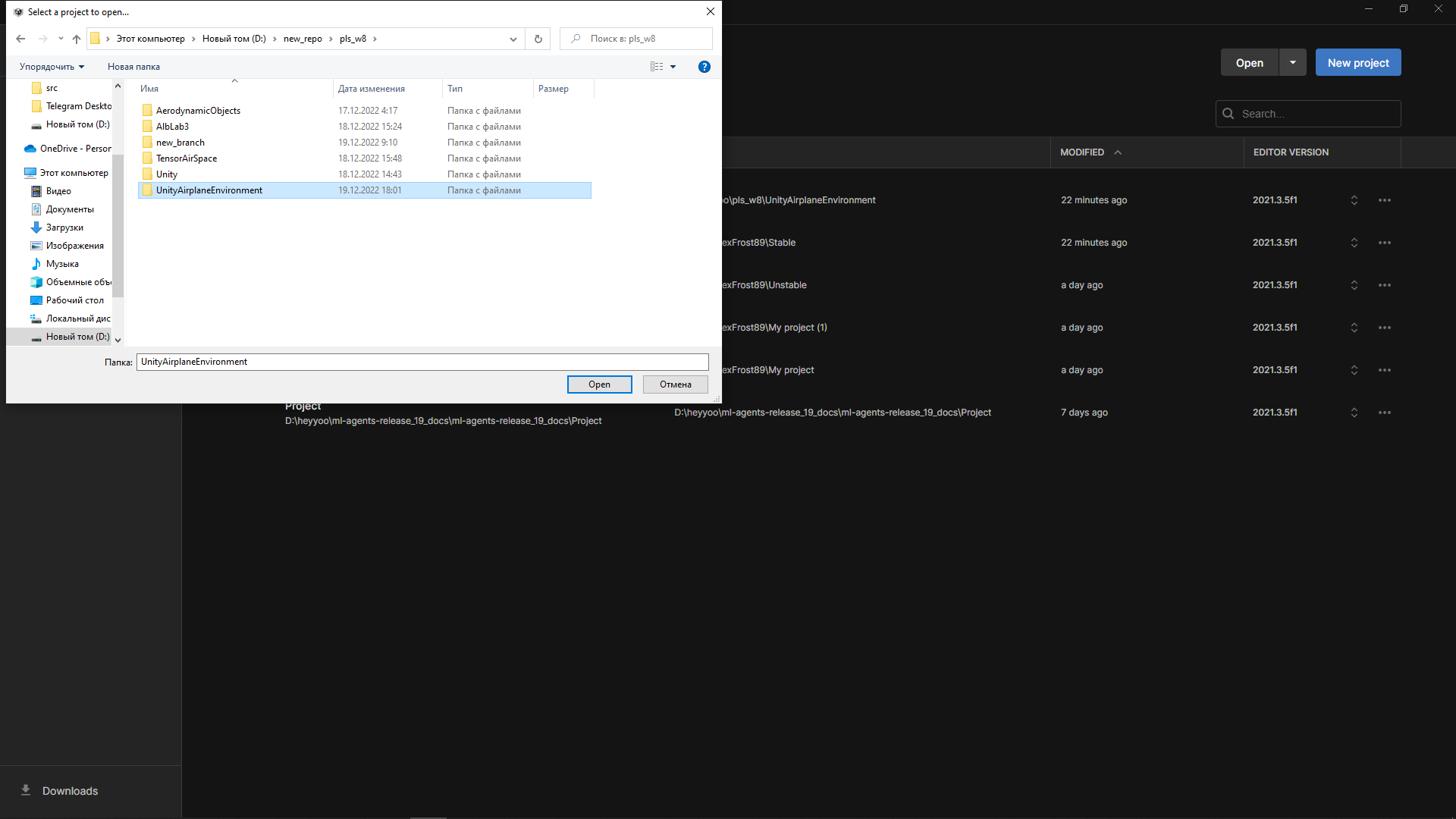Image resolution: width=1456 pixels, height=819 pixels.
Task: Select Этот компьютер in navigation pane
Action: pyautogui.click(x=67, y=173)
